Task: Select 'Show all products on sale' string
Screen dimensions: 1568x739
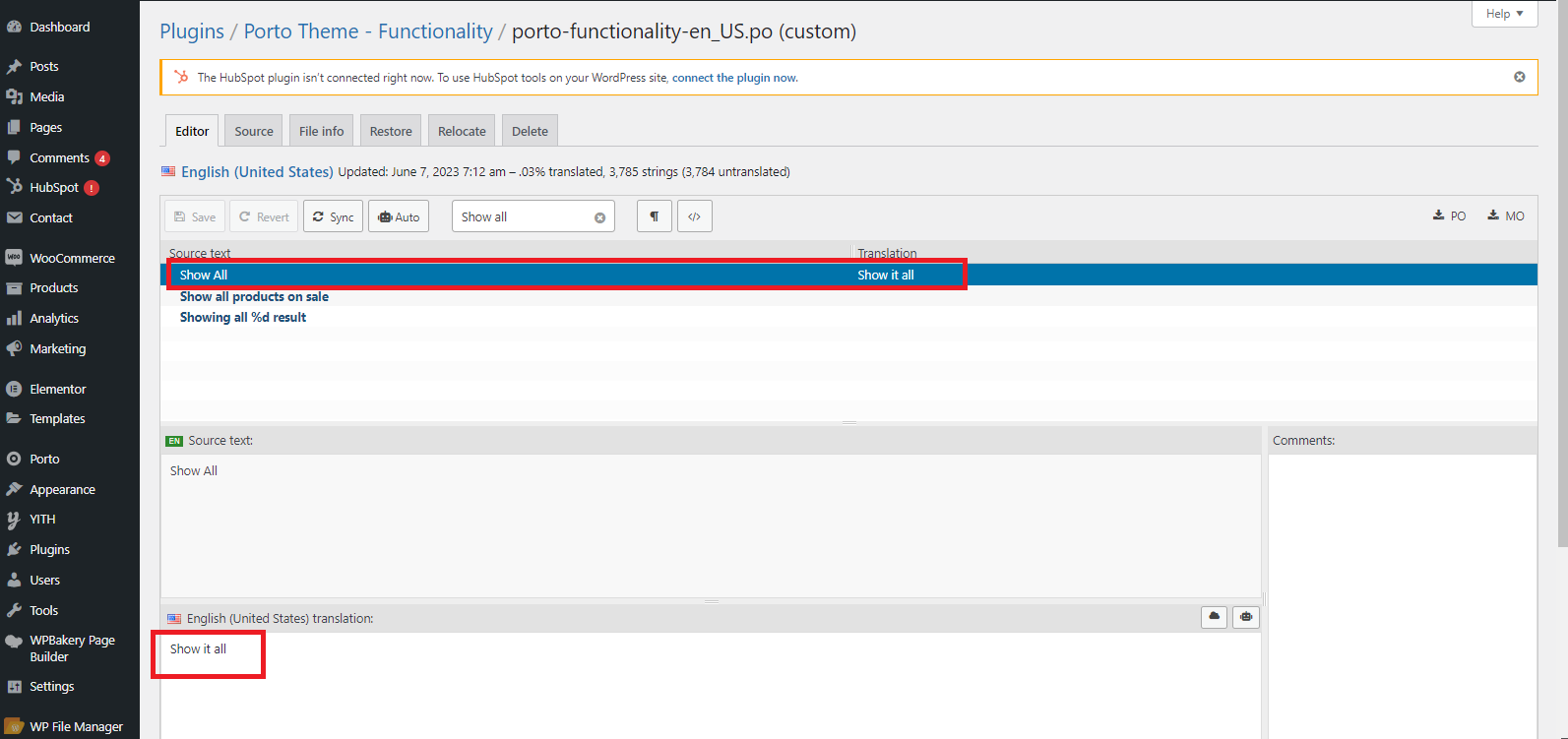Action: click(254, 296)
